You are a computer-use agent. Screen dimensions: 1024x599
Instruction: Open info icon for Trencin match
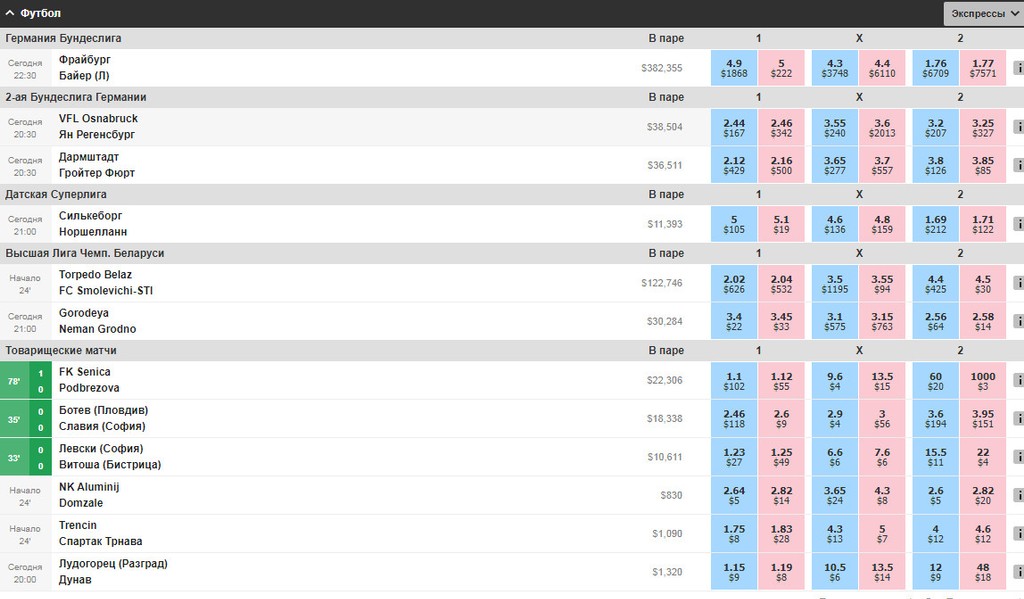point(1018,534)
